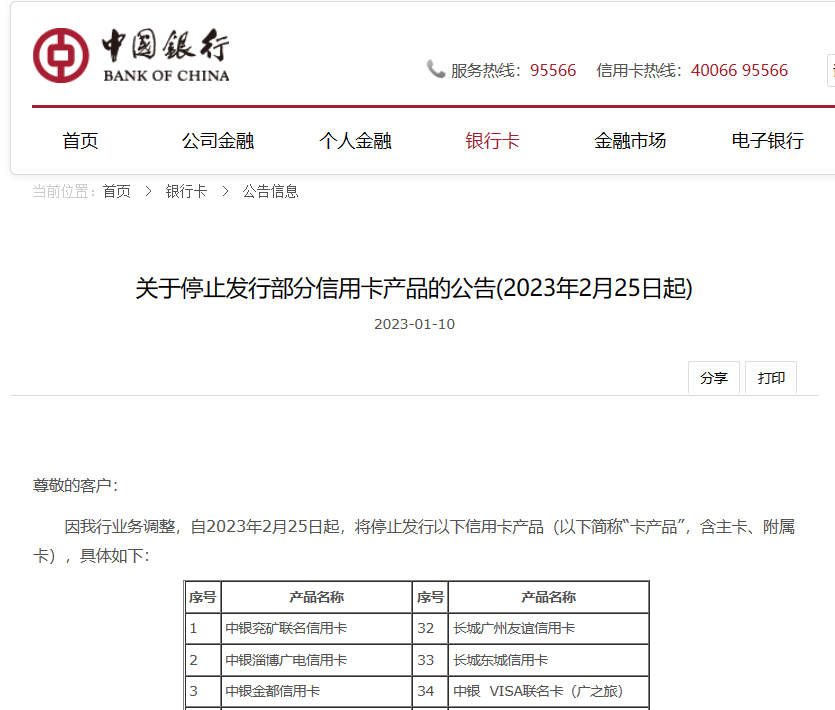Click the chevron between 首页 and 银行卡
The image size is (835, 710).
[x=149, y=191]
